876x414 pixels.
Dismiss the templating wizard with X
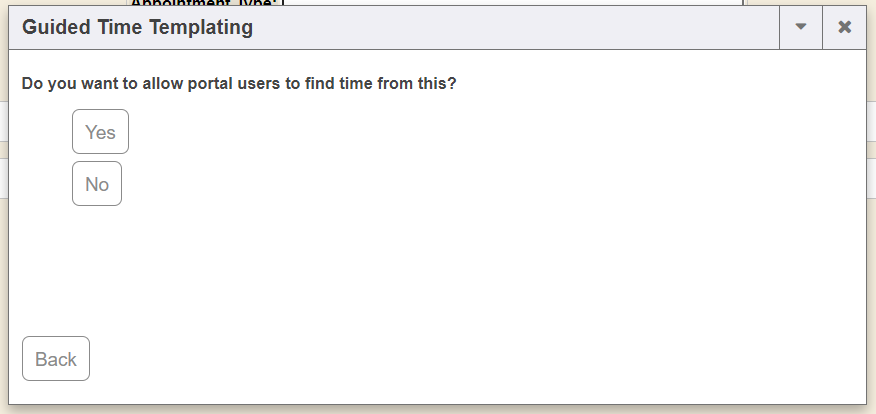844,27
